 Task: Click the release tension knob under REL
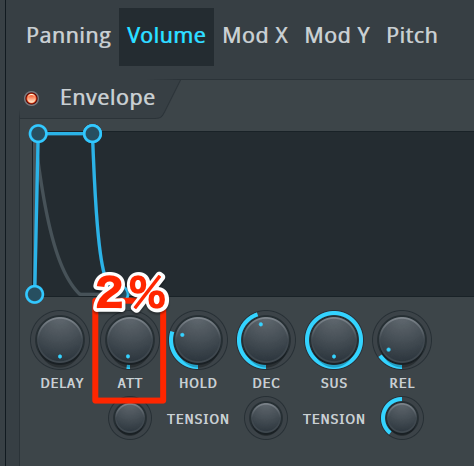coord(402,418)
